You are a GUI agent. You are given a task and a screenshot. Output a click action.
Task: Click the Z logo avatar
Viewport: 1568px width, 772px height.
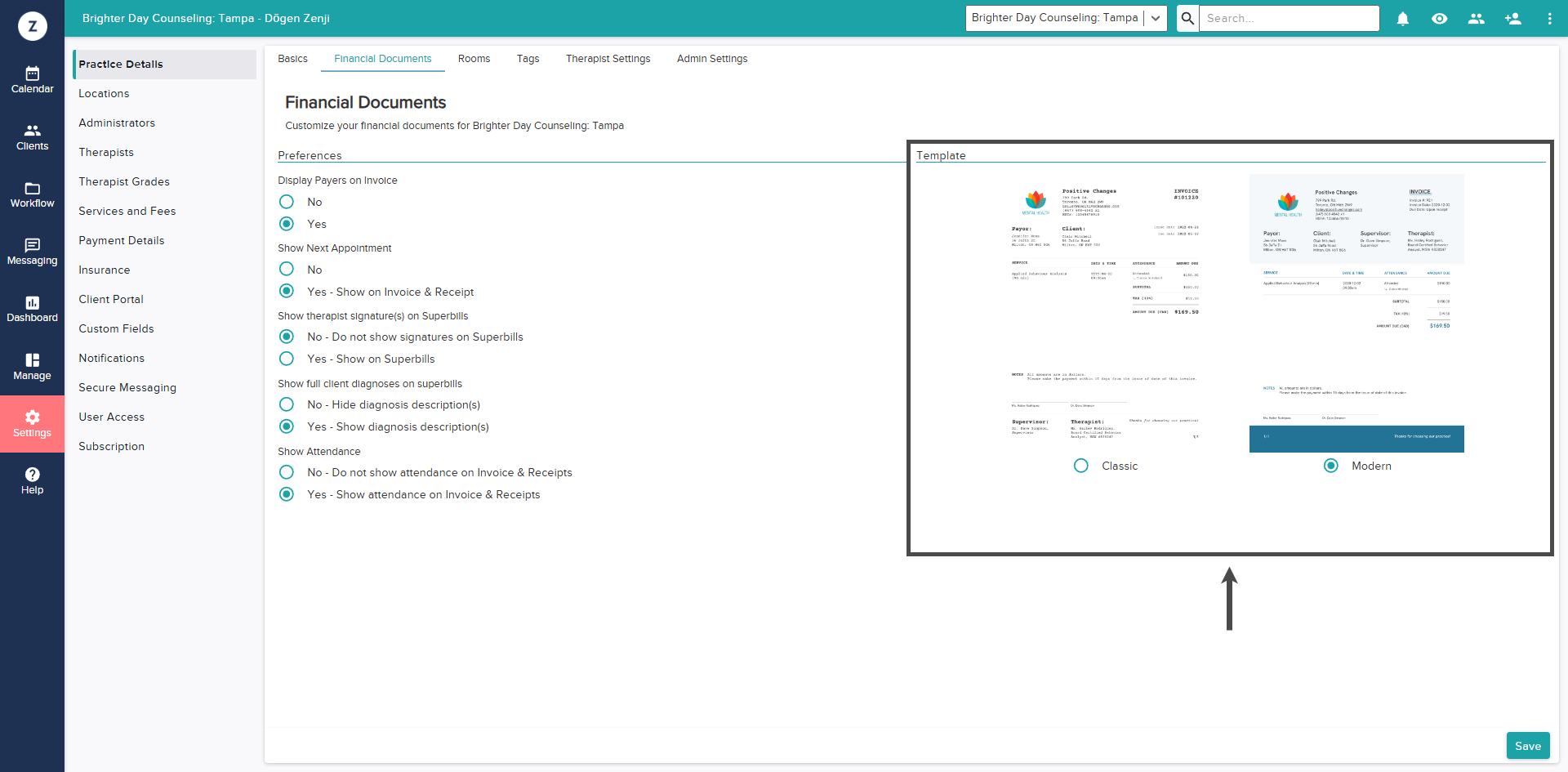pyautogui.click(x=33, y=26)
